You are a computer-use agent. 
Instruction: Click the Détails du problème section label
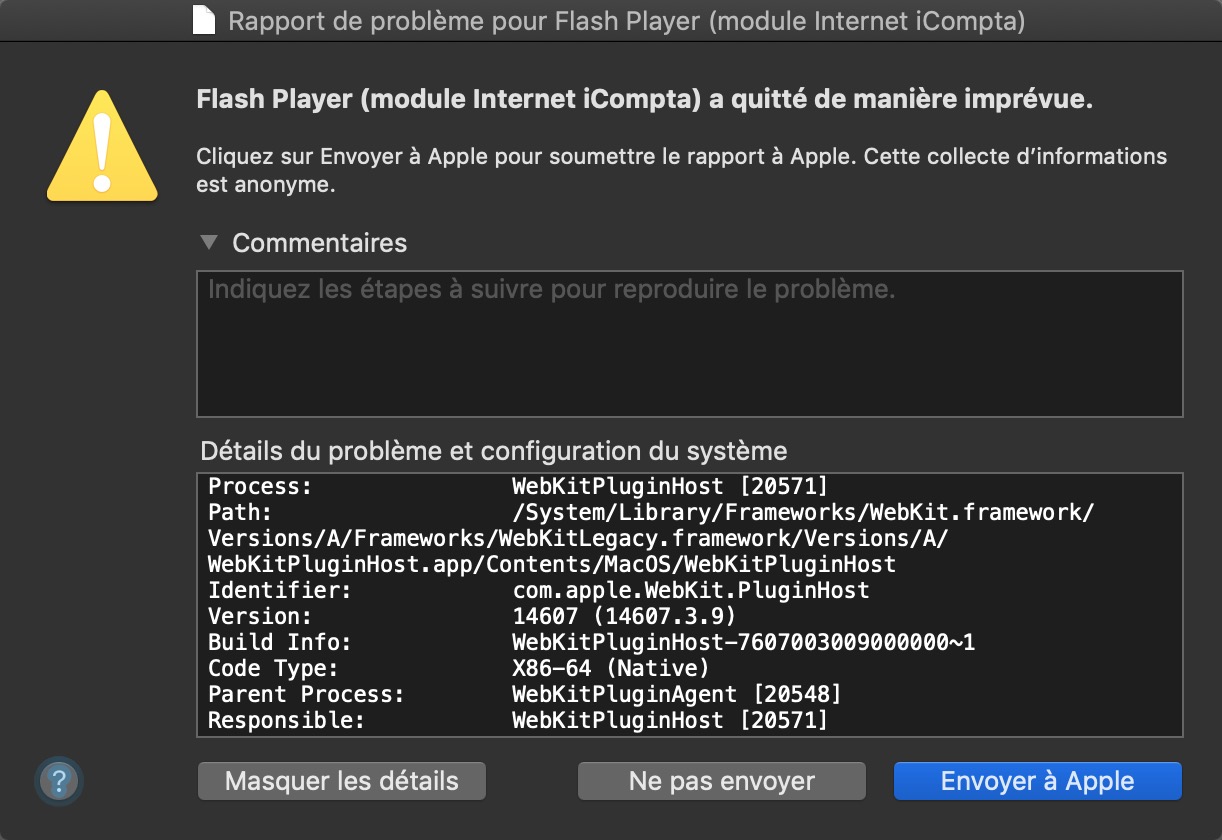click(x=494, y=450)
